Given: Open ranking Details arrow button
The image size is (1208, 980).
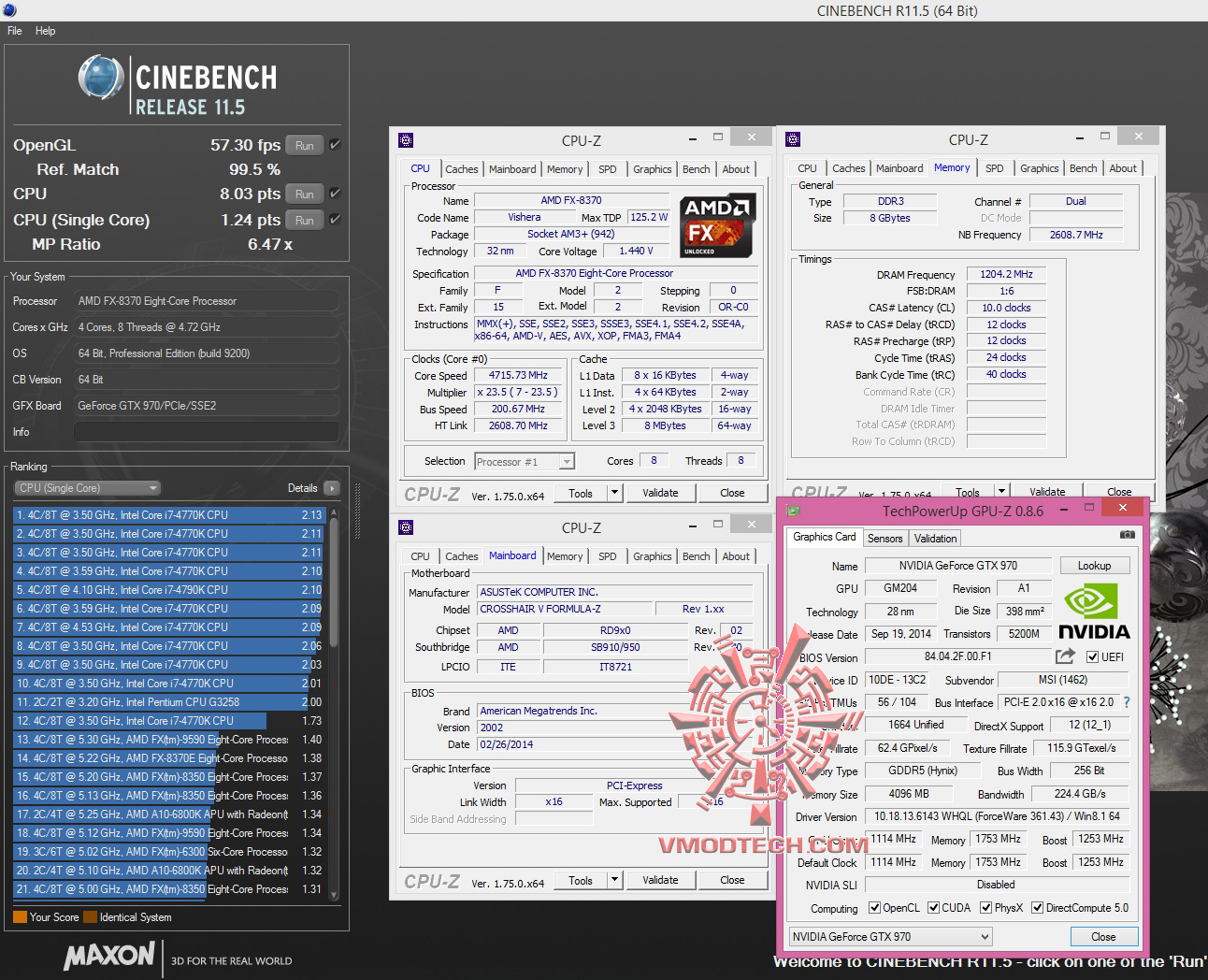Looking at the screenshot, I should [331, 488].
